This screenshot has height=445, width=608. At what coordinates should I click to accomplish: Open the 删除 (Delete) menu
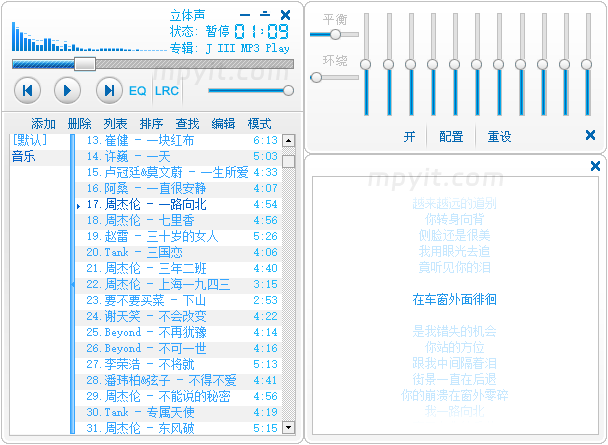79,124
